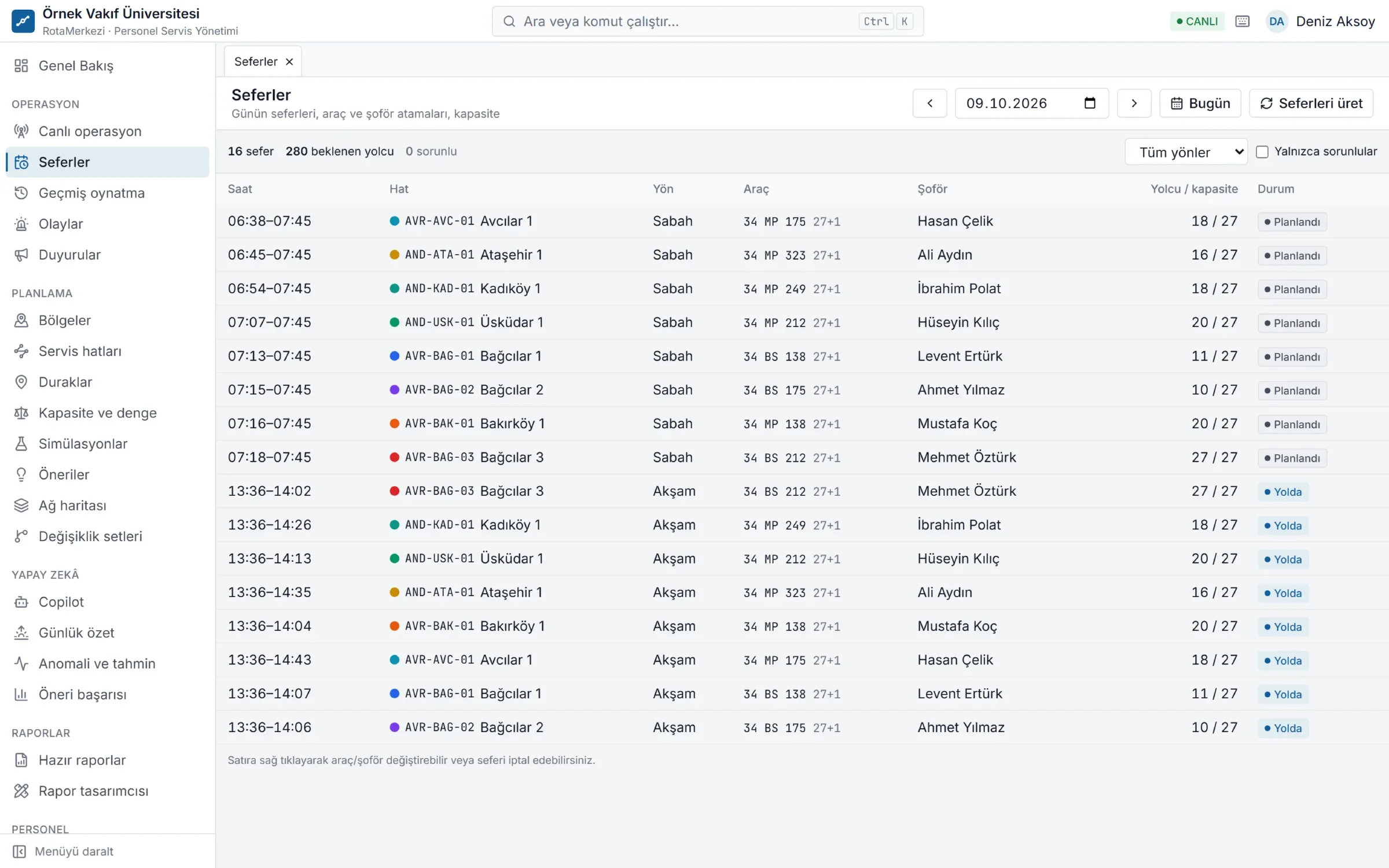The width and height of the screenshot is (1389, 868).
Task: Open Simülasyonlar flask icon
Action: pos(21,444)
